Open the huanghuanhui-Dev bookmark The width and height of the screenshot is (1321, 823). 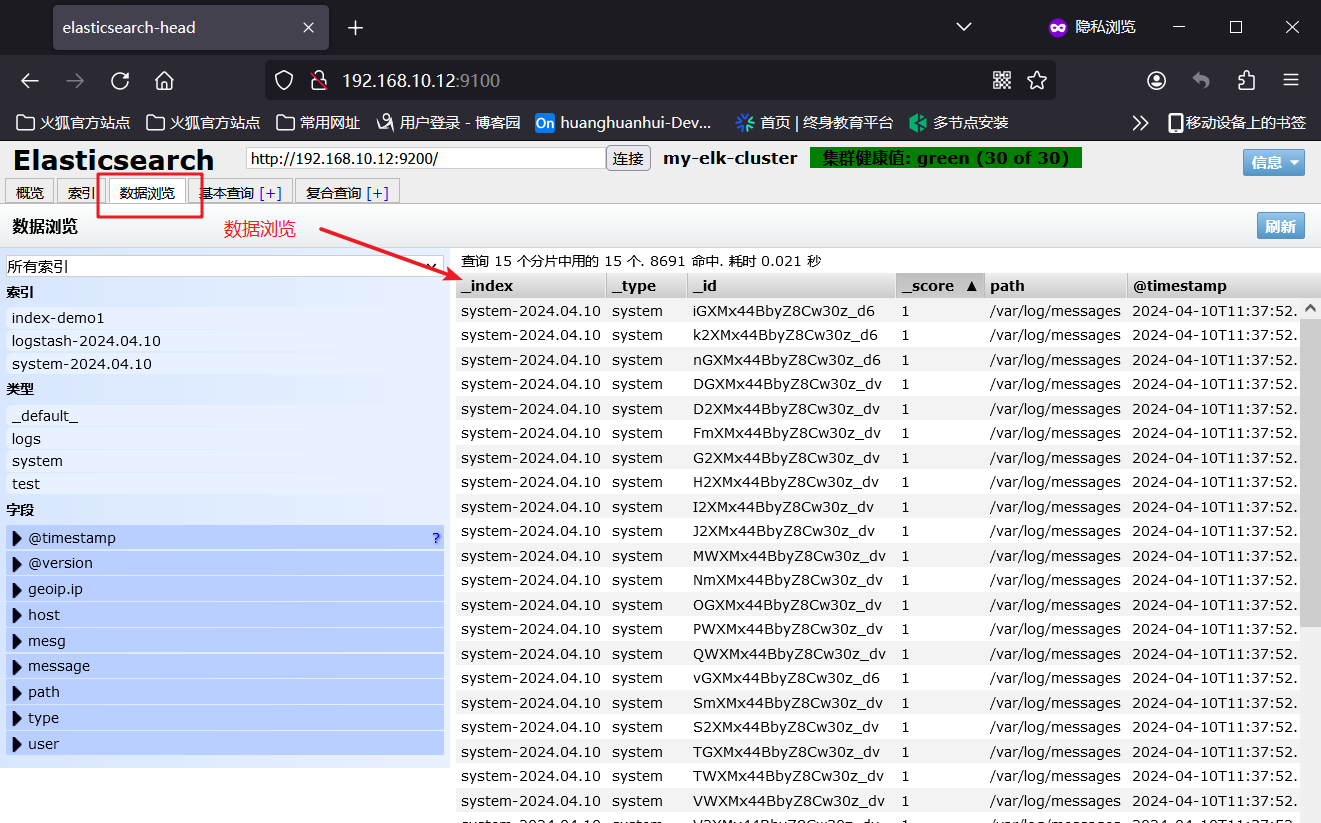pos(624,123)
